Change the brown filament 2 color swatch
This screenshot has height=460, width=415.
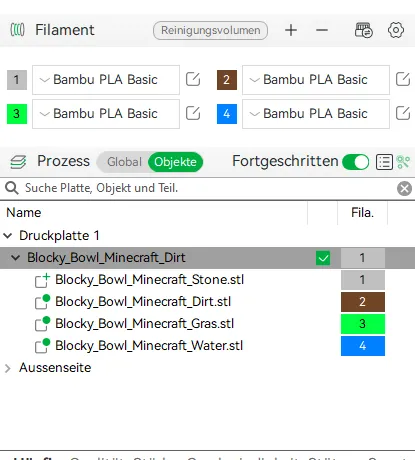coord(227,80)
